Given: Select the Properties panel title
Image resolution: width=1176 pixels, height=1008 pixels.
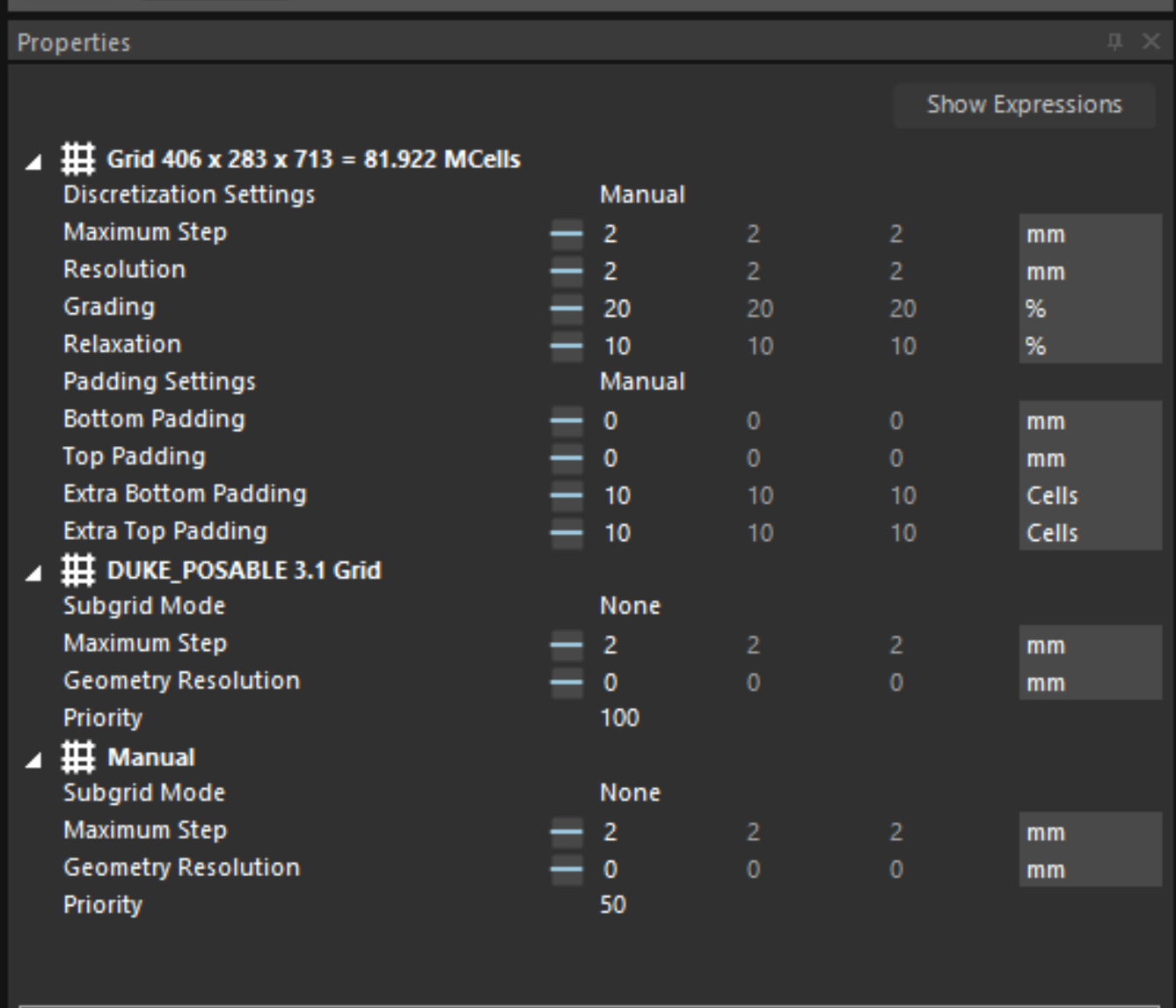Looking at the screenshot, I should coord(74,42).
